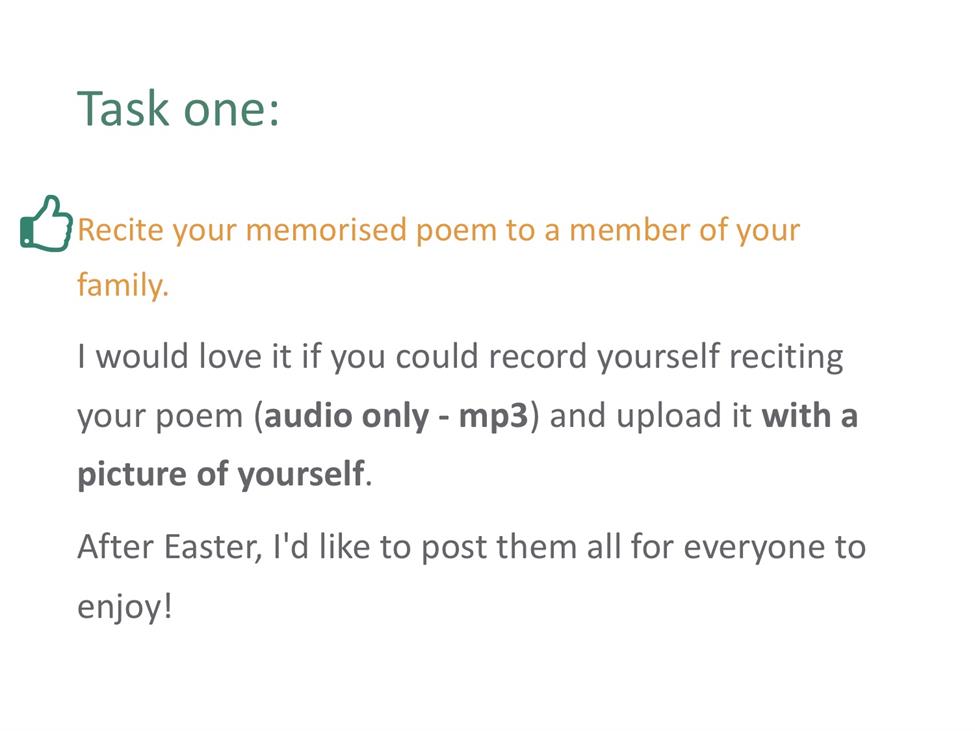Click the orange word 'family.'
The width and height of the screenshot is (975, 731).
tap(123, 285)
